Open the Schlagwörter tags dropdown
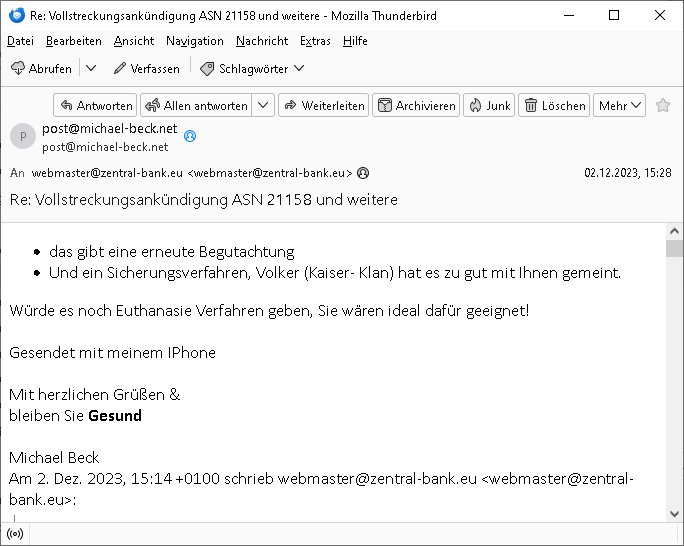 pos(253,68)
